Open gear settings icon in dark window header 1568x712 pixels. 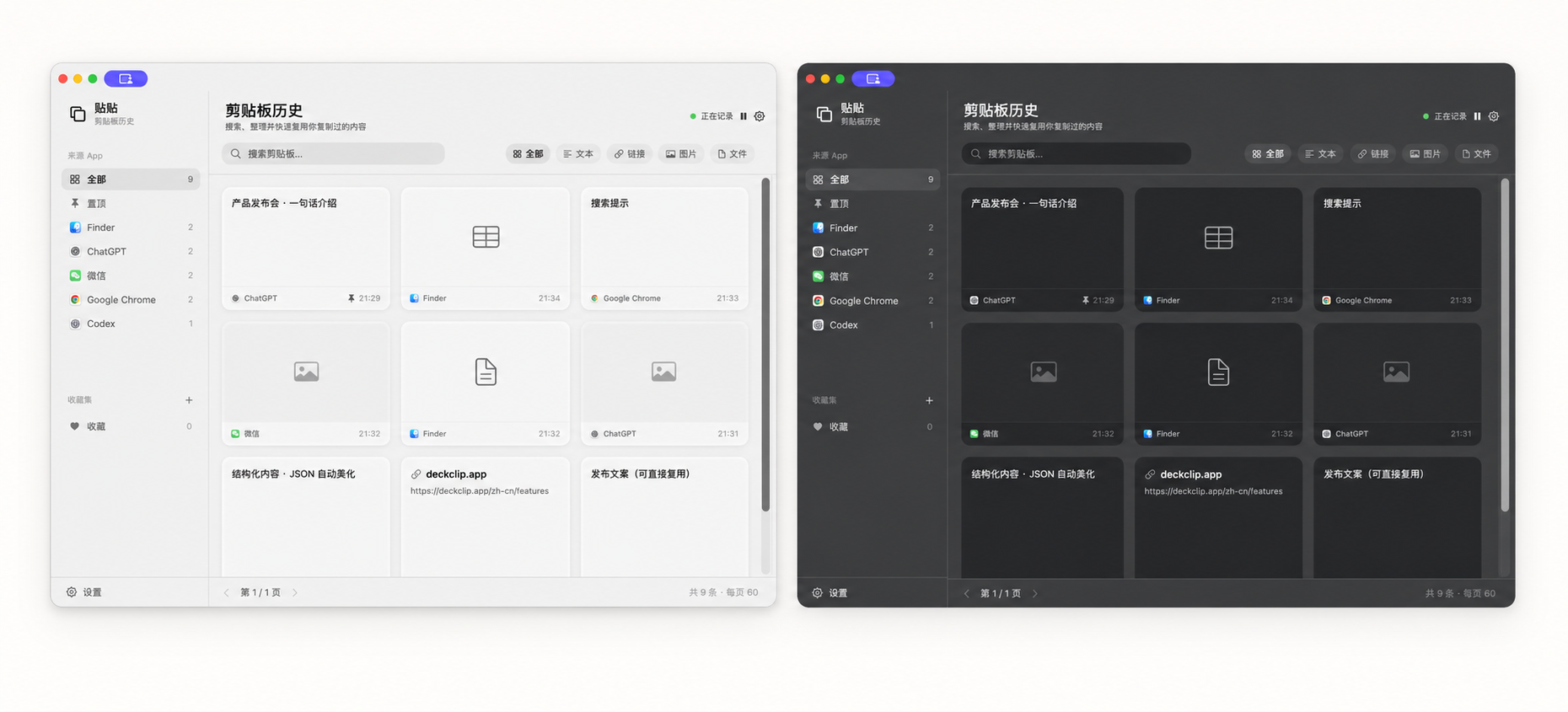tap(1494, 116)
